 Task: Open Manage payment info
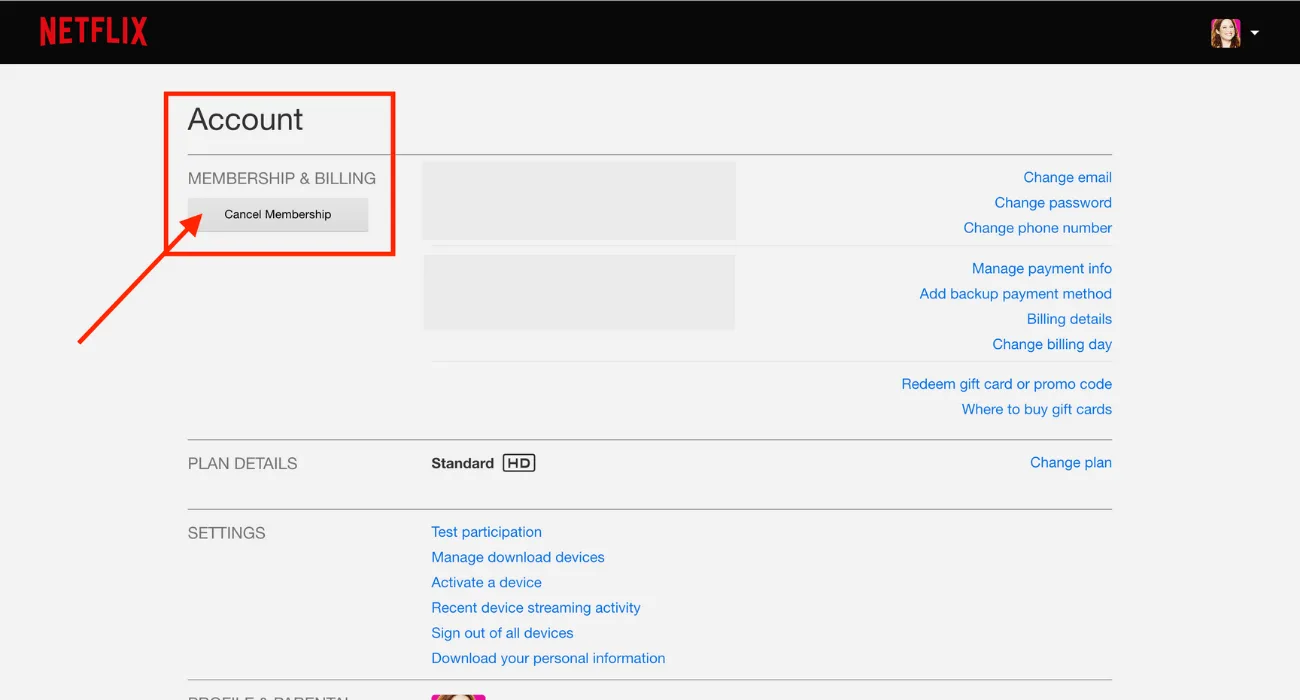point(1041,268)
